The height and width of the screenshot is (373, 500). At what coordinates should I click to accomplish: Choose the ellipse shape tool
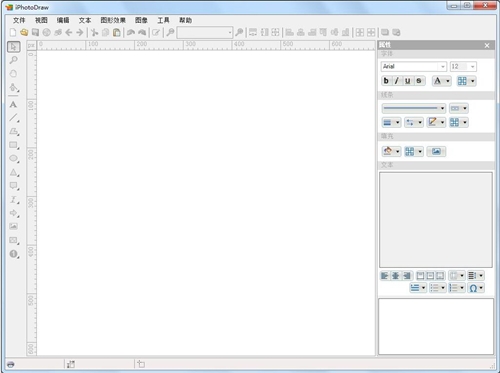14,159
